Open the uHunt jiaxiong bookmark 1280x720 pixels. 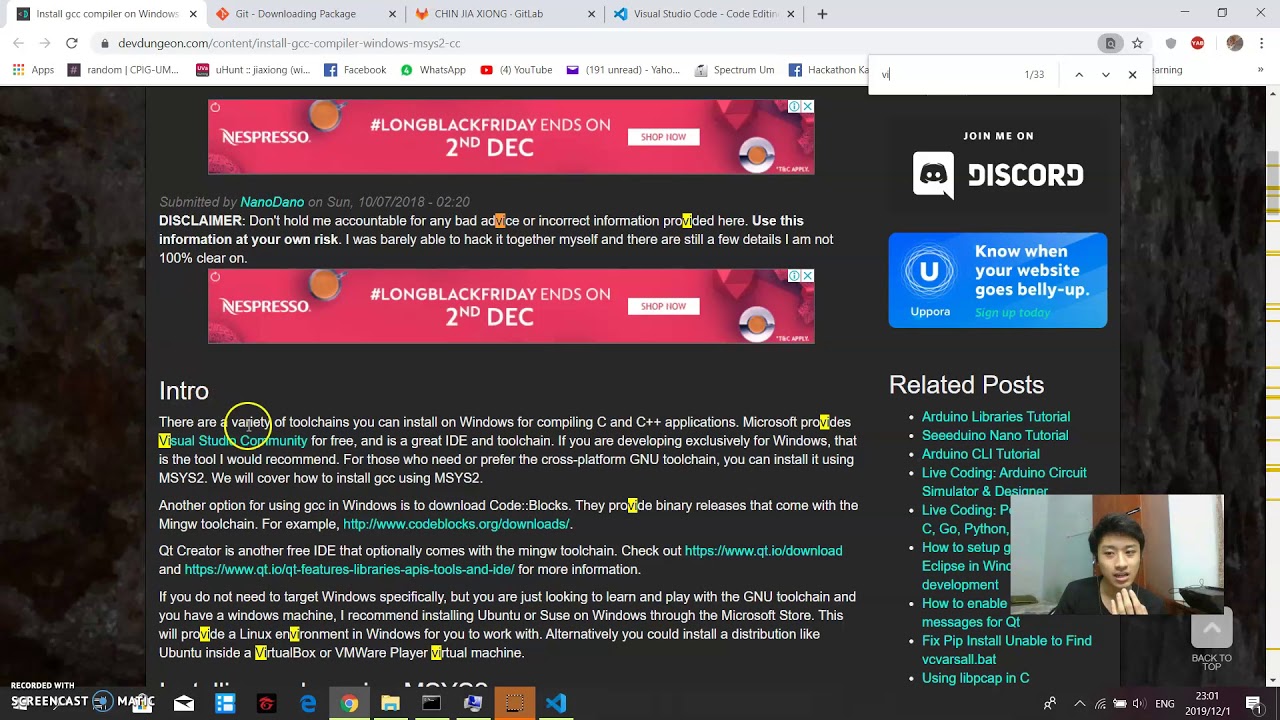click(x=253, y=70)
